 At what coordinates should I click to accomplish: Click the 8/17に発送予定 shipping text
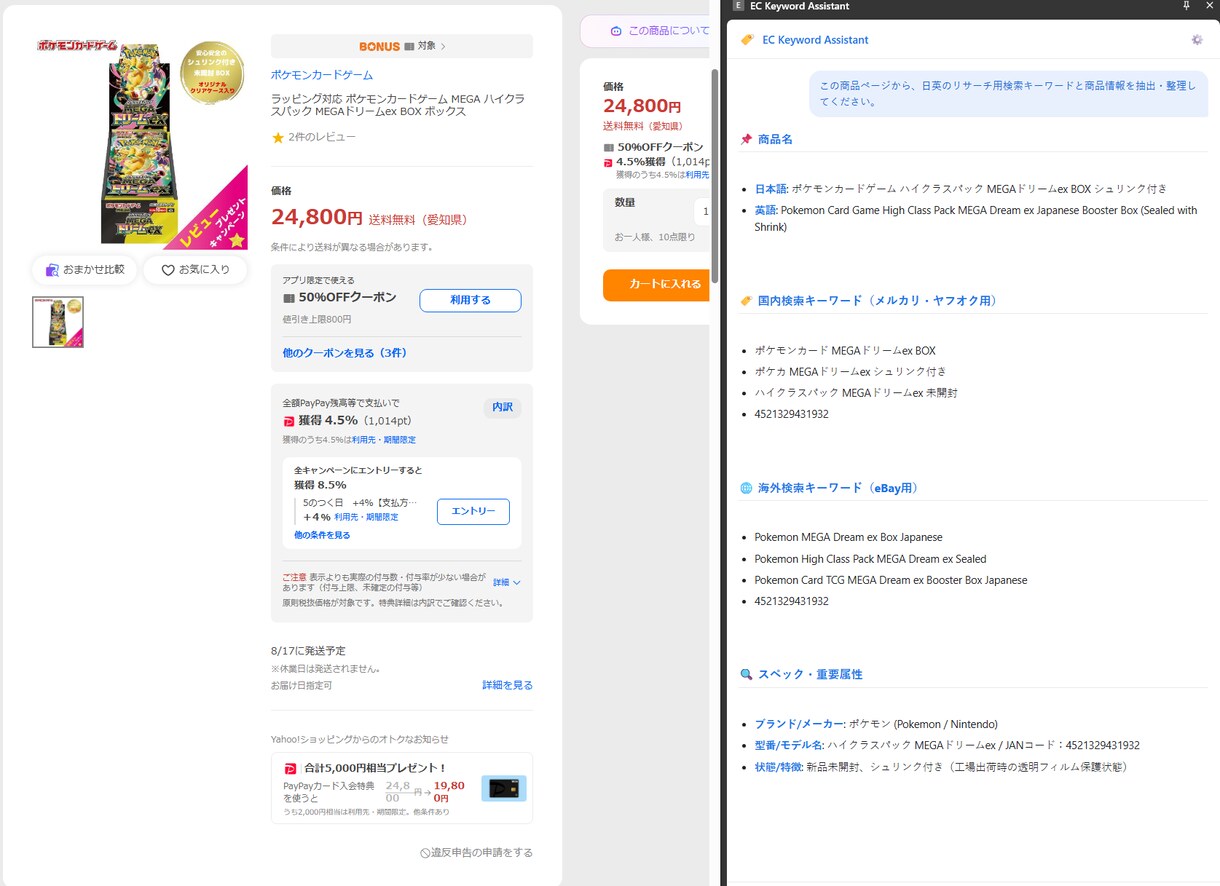[x=308, y=651]
